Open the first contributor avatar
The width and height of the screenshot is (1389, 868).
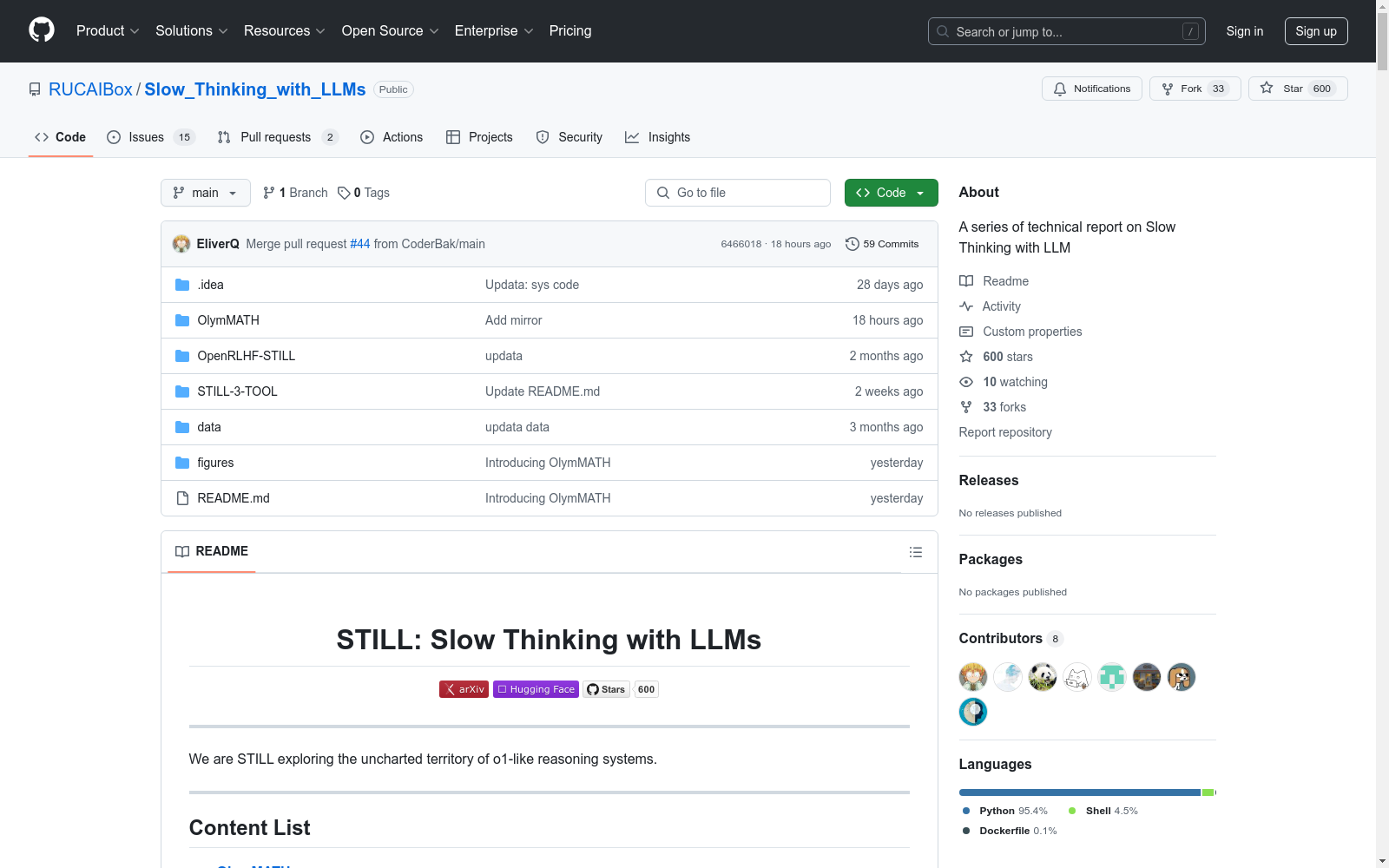click(x=973, y=677)
